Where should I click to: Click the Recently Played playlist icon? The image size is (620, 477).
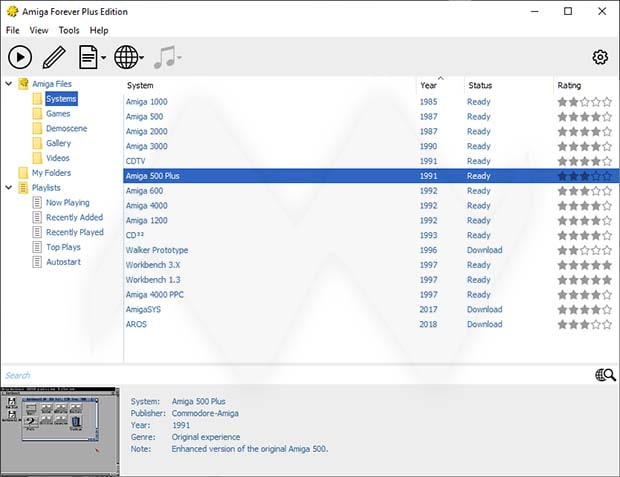pos(37,232)
